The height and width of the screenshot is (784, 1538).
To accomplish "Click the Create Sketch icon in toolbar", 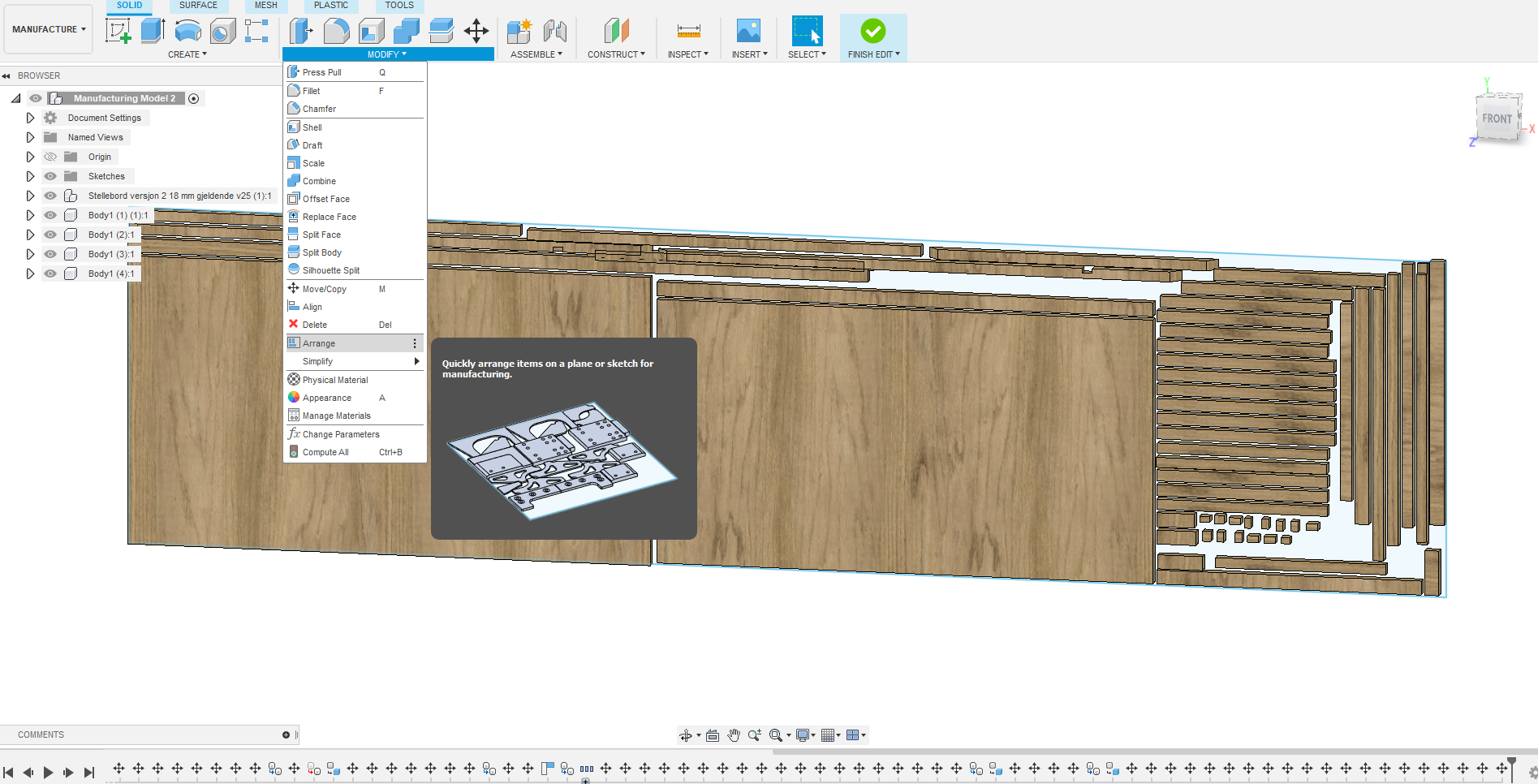I will click(118, 31).
